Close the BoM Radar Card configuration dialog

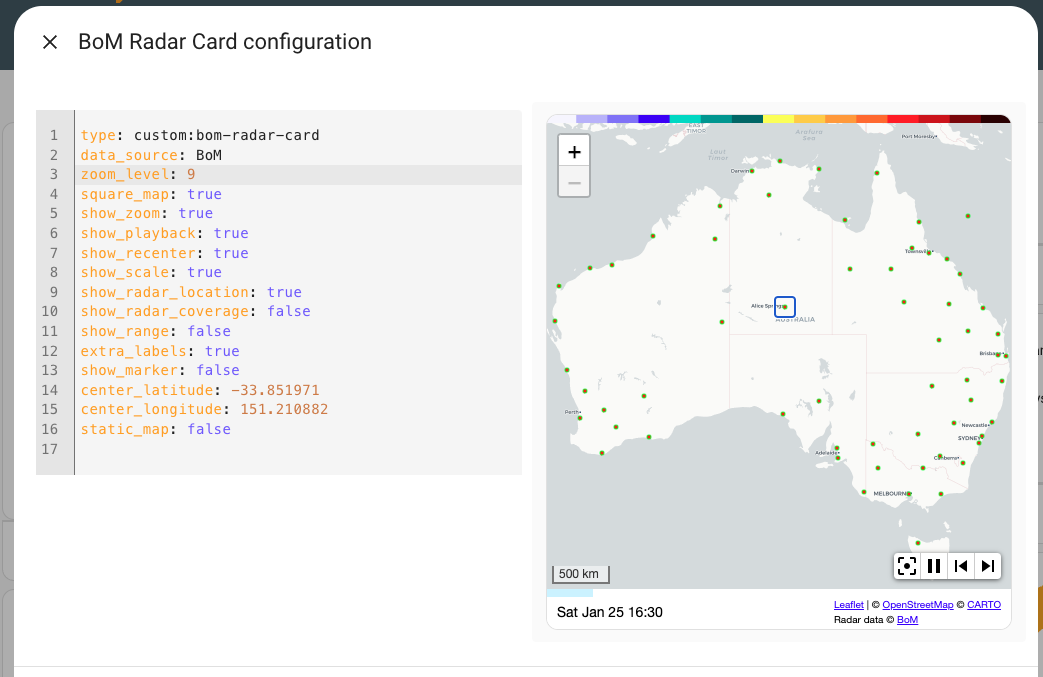(x=49, y=41)
